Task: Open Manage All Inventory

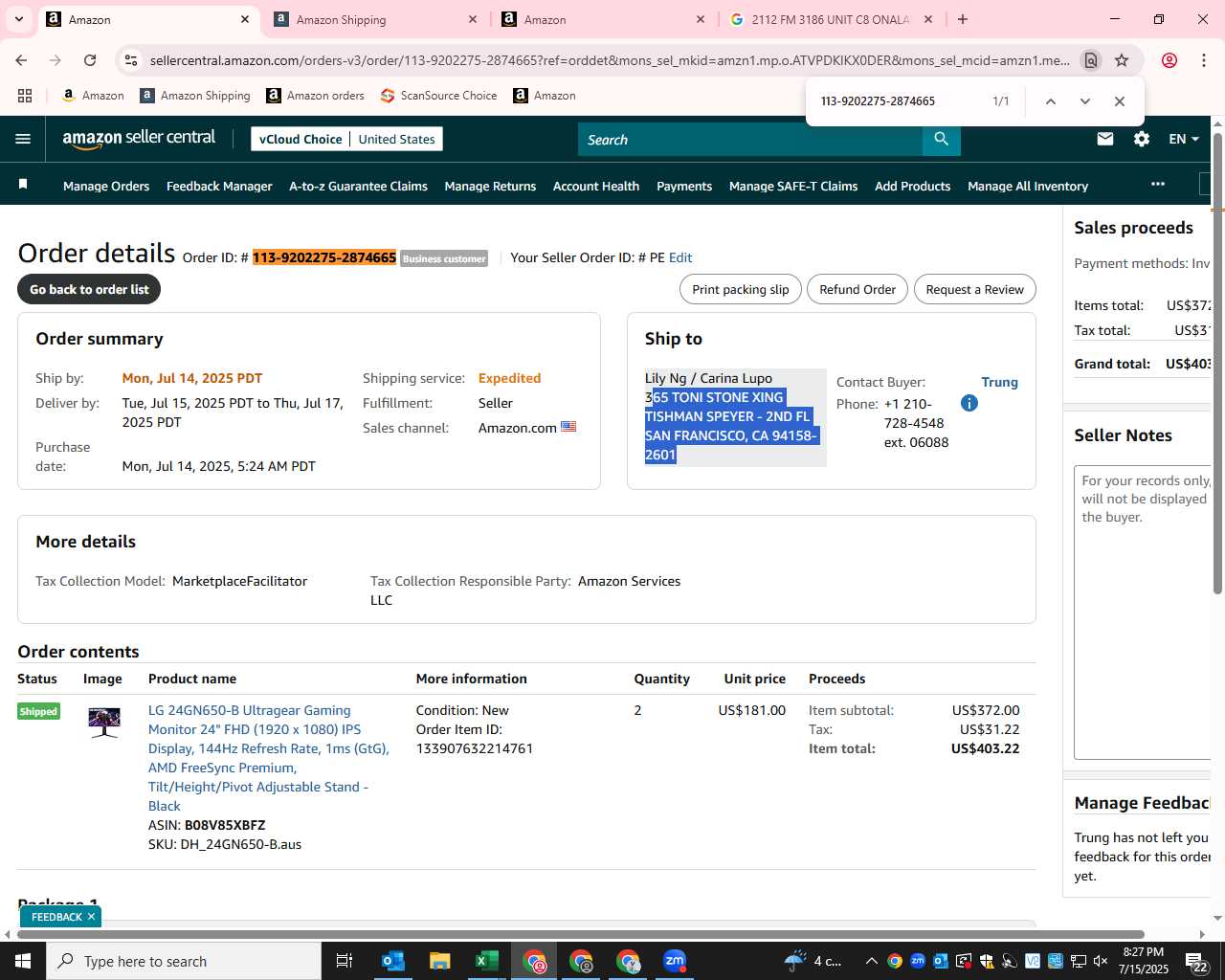Action: point(1028,186)
